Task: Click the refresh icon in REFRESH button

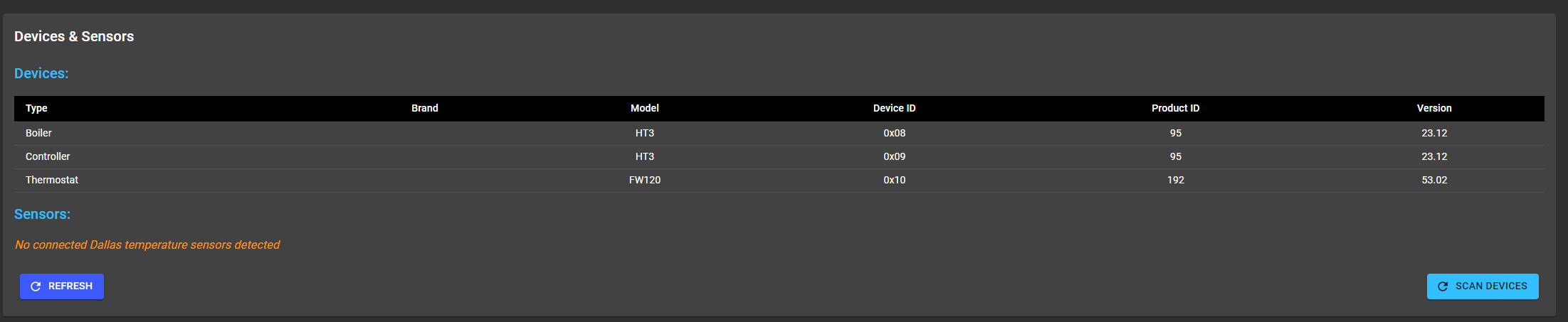Action: 36,286
